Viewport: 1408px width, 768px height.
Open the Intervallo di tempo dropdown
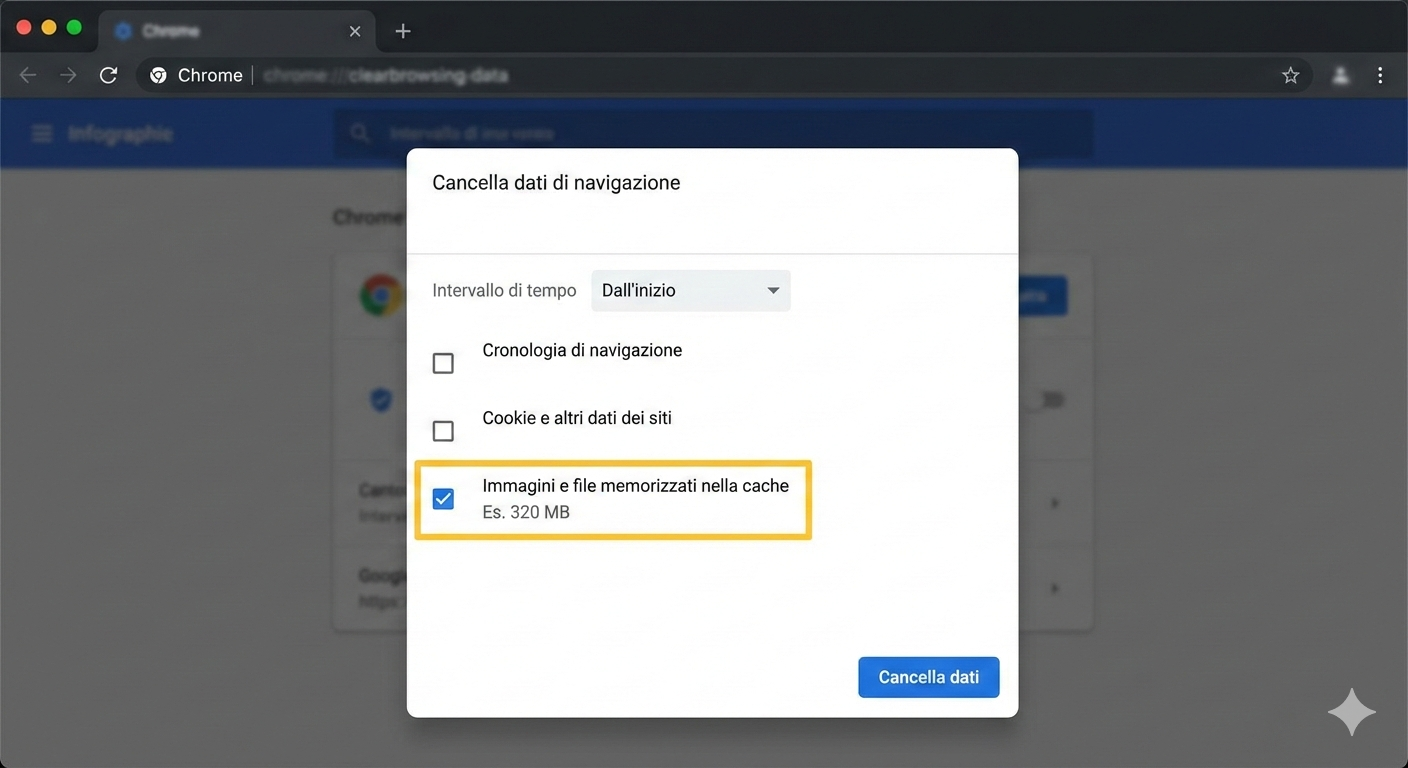[690, 291]
